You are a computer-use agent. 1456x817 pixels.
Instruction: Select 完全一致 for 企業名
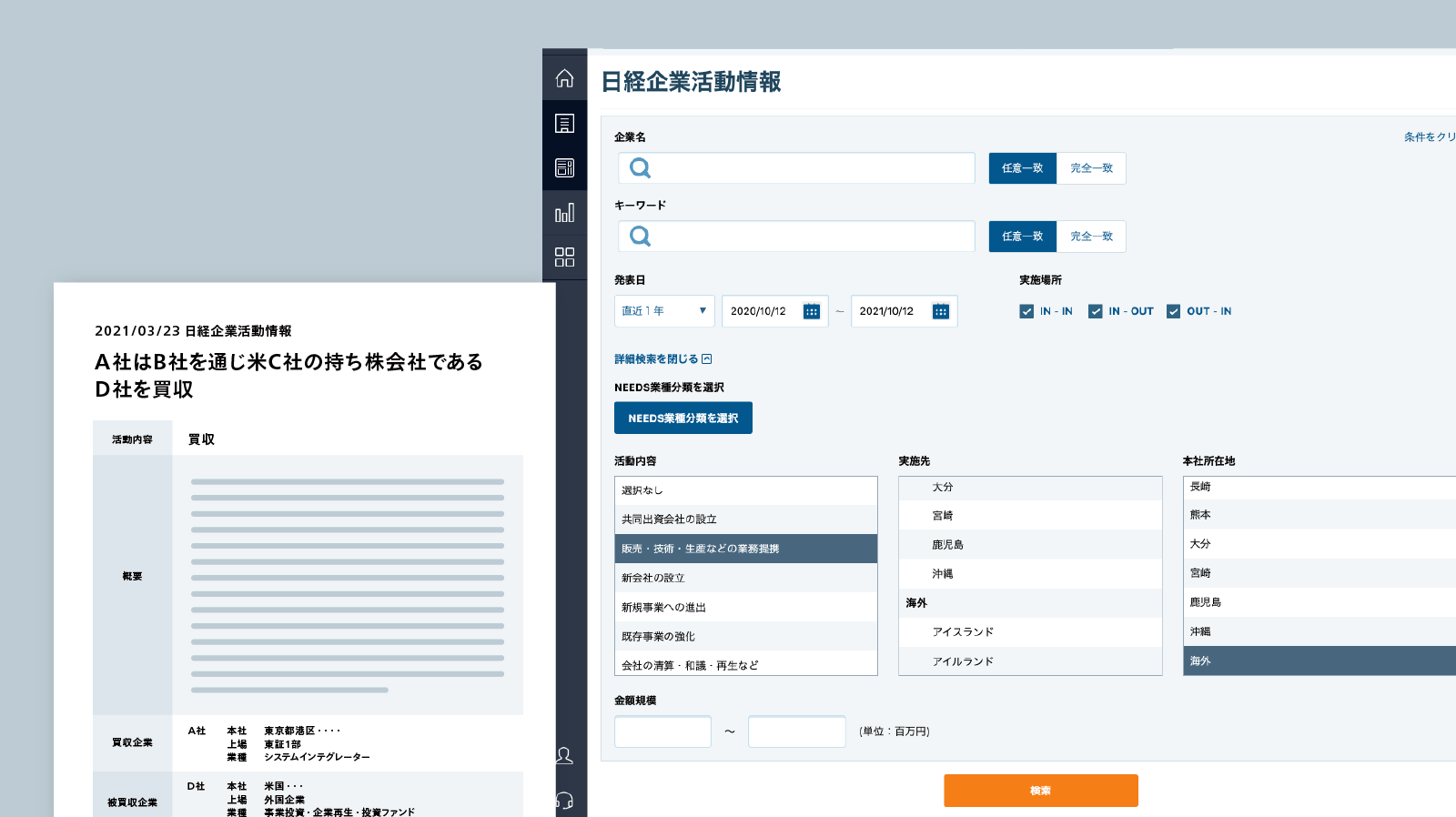point(1091,168)
